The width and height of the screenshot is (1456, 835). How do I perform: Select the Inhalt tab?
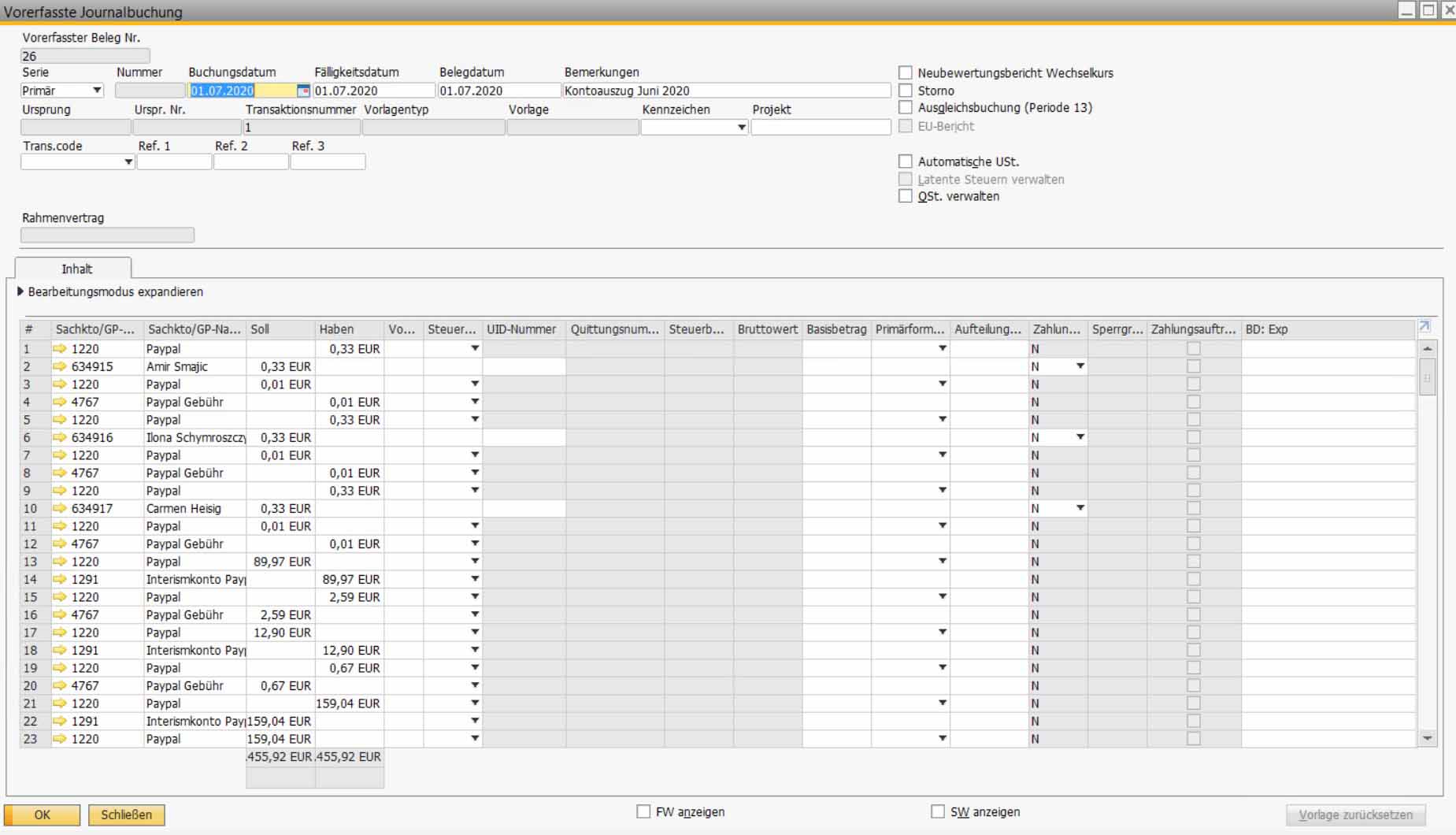[77, 269]
